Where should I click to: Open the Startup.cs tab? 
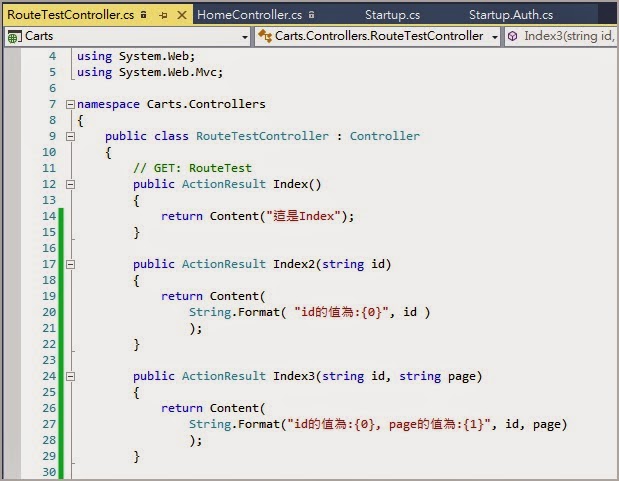[392, 15]
